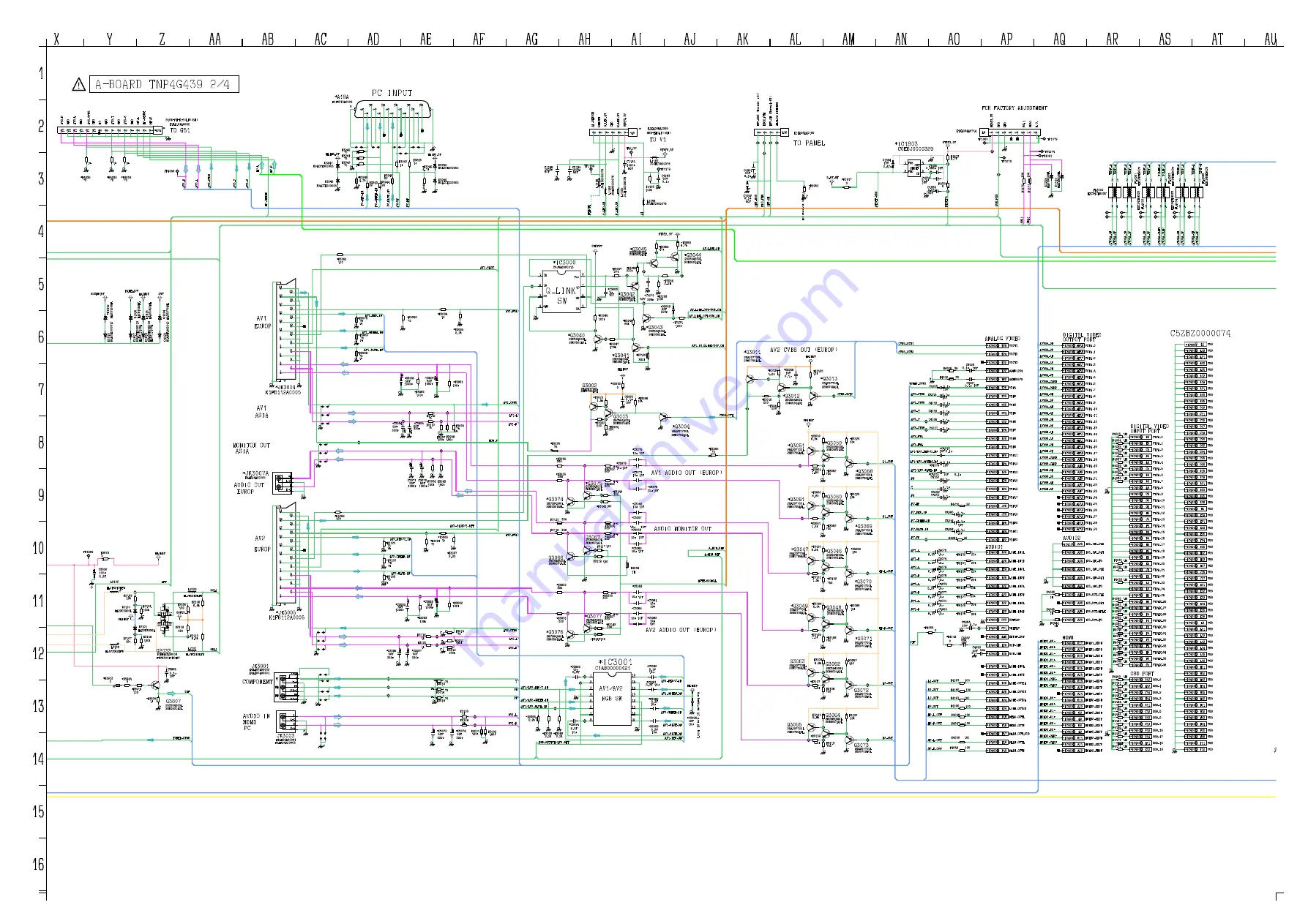Click column header 'AD'
Image resolution: width=1308 pixels, height=924 pixels.
point(373,39)
